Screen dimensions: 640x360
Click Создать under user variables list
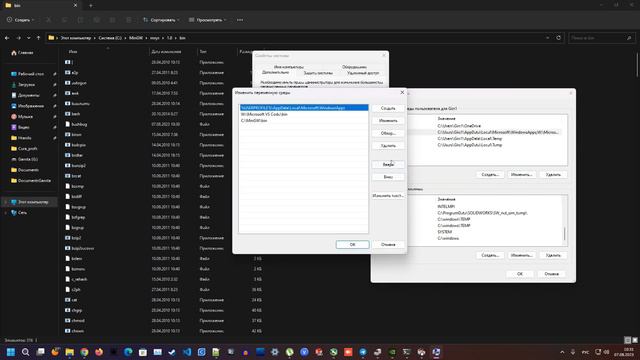[x=490, y=175]
